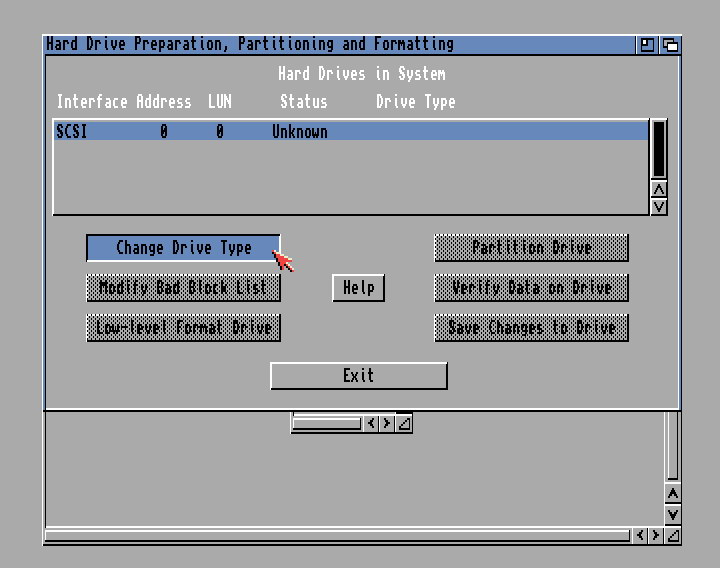
Task: Click the bottom-right window resize gadget
Action: tap(673, 535)
